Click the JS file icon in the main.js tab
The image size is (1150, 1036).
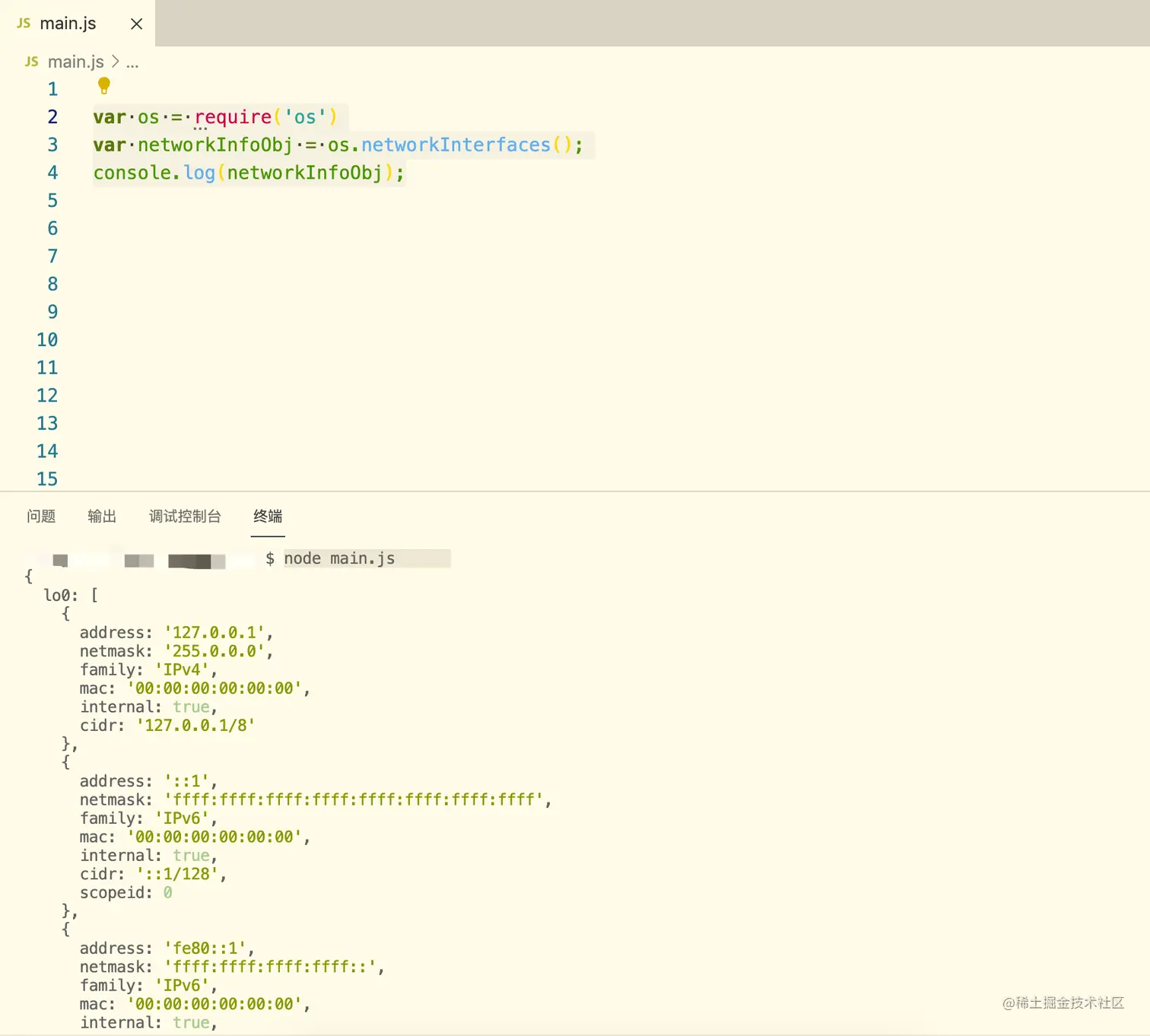pyautogui.click(x=24, y=24)
